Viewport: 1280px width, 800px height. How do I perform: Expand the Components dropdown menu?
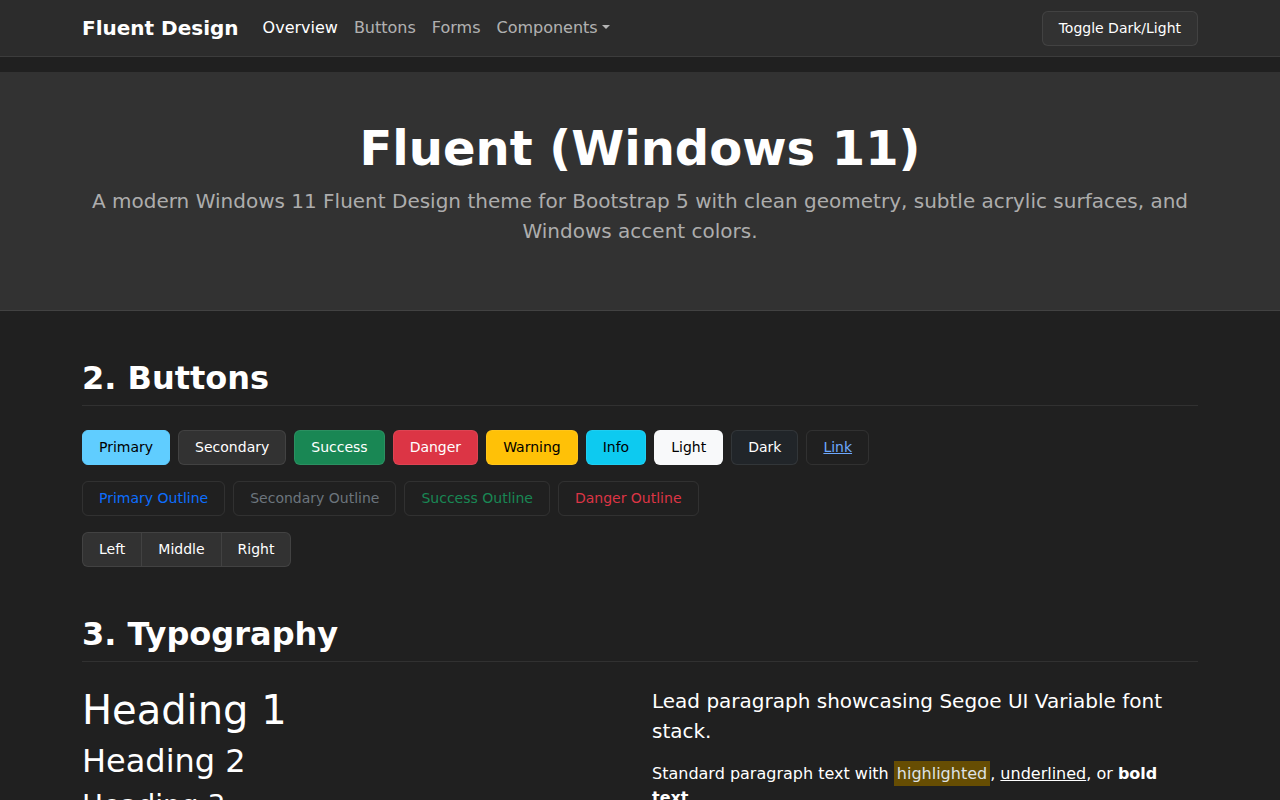pos(553,28)
